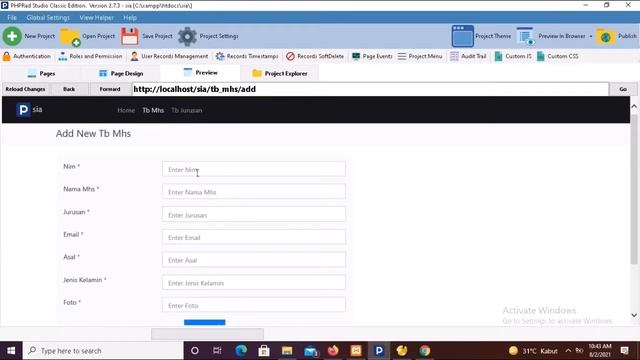Image resolution: width=640 pixels, height=360 pixels.
Task: Click the Go button
Action: pos(623,89)
